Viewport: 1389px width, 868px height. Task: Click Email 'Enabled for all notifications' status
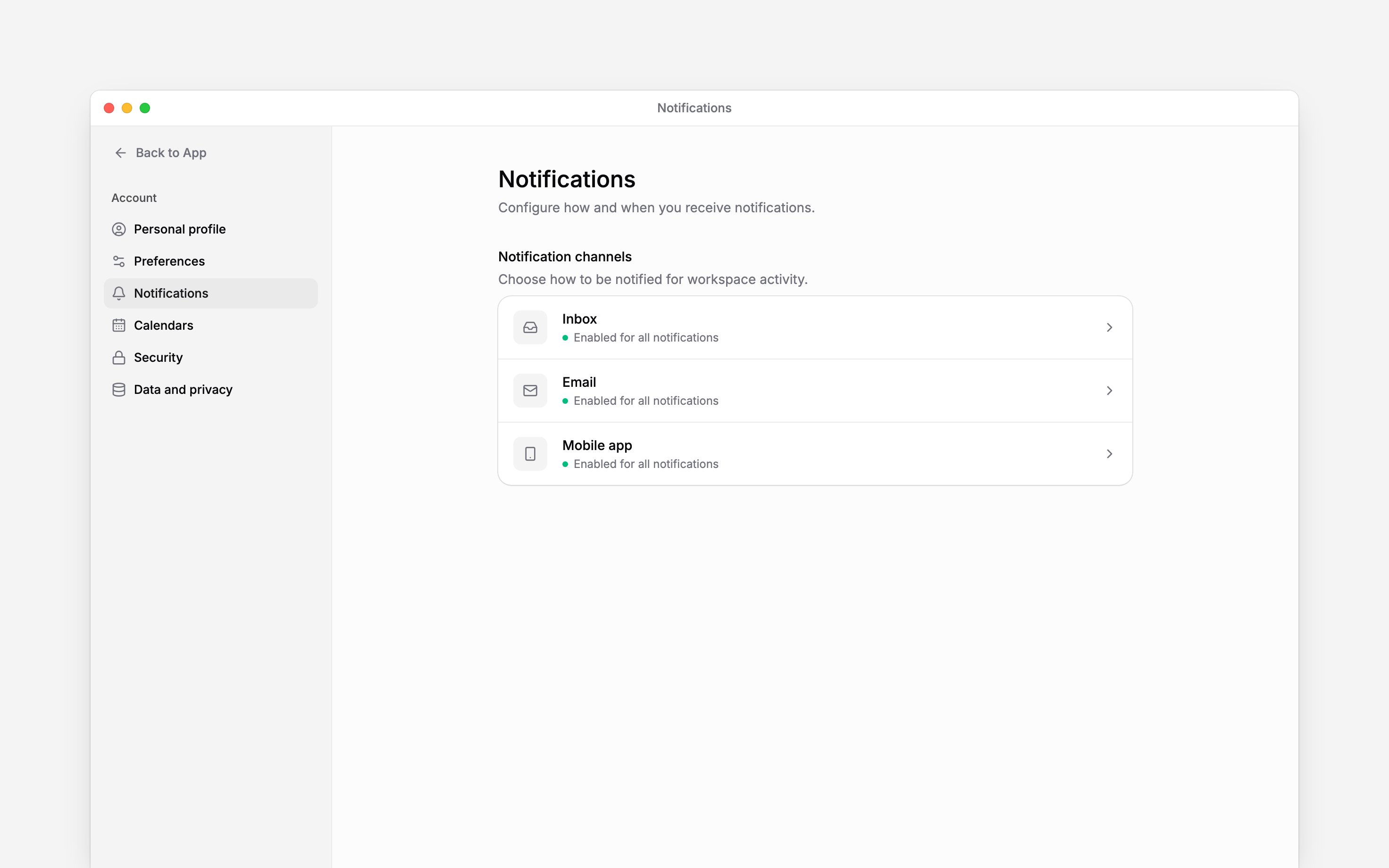(646, 401)
